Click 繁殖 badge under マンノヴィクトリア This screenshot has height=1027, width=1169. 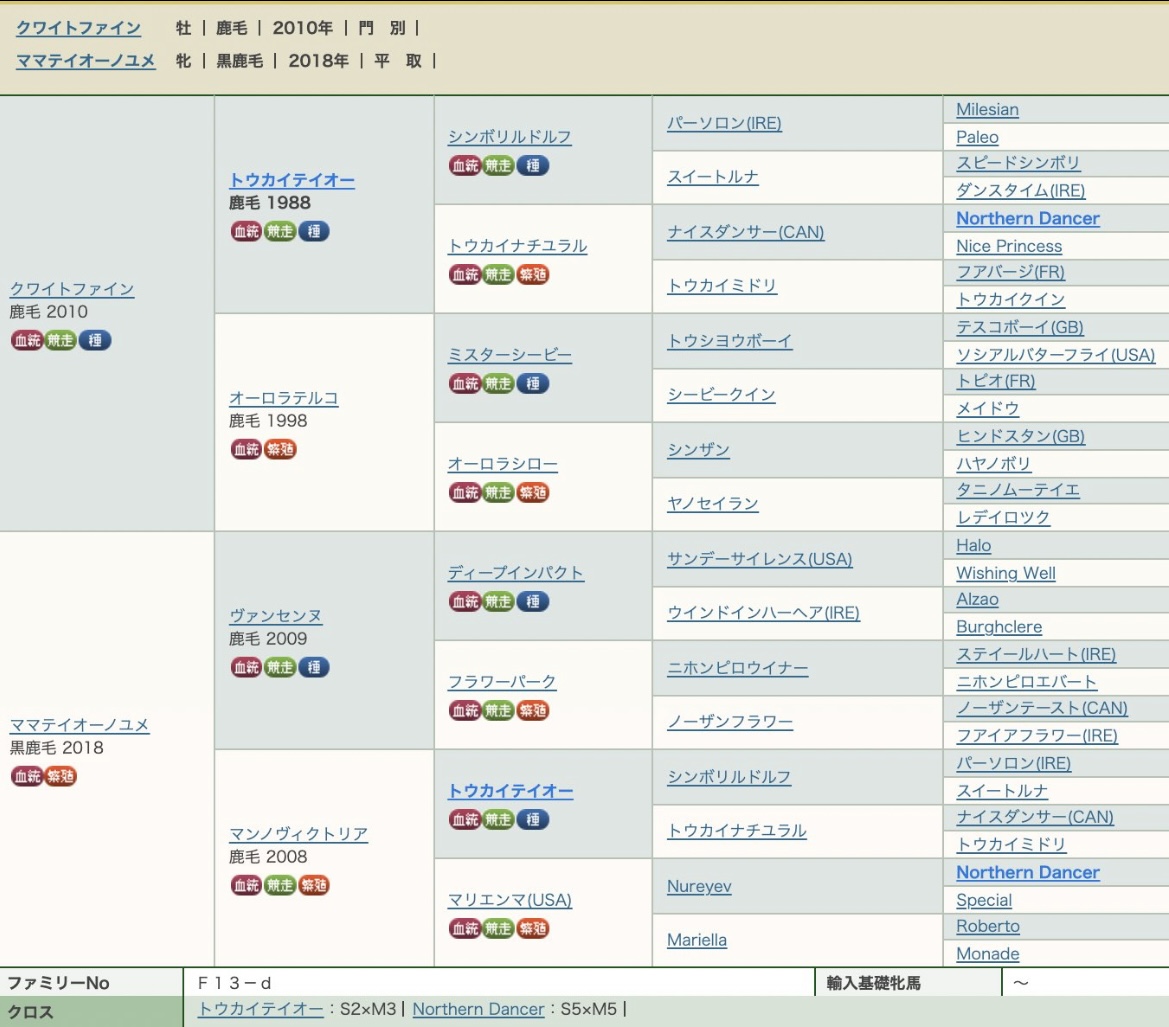coord(314,885)
